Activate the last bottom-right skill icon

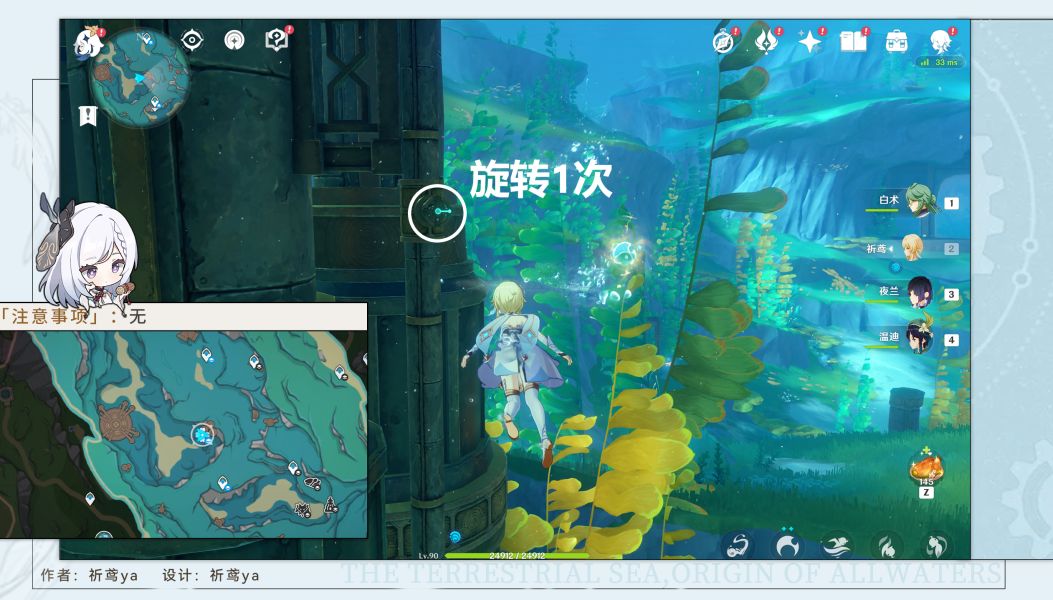click(x=936, y=547)
